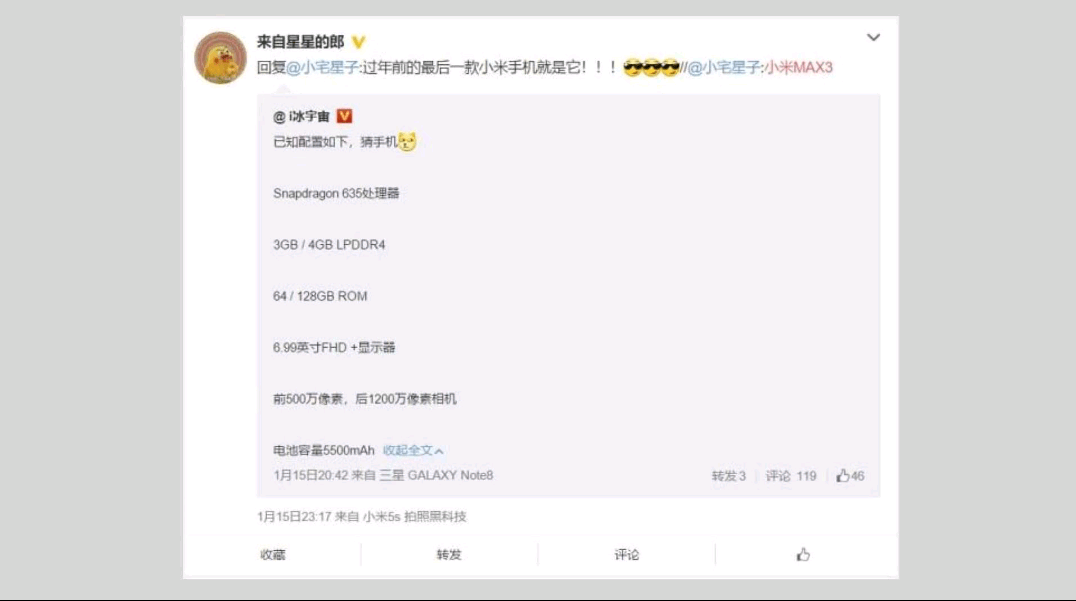
Task: Click 收藏 to favorite the post
Action: [272, 555]
